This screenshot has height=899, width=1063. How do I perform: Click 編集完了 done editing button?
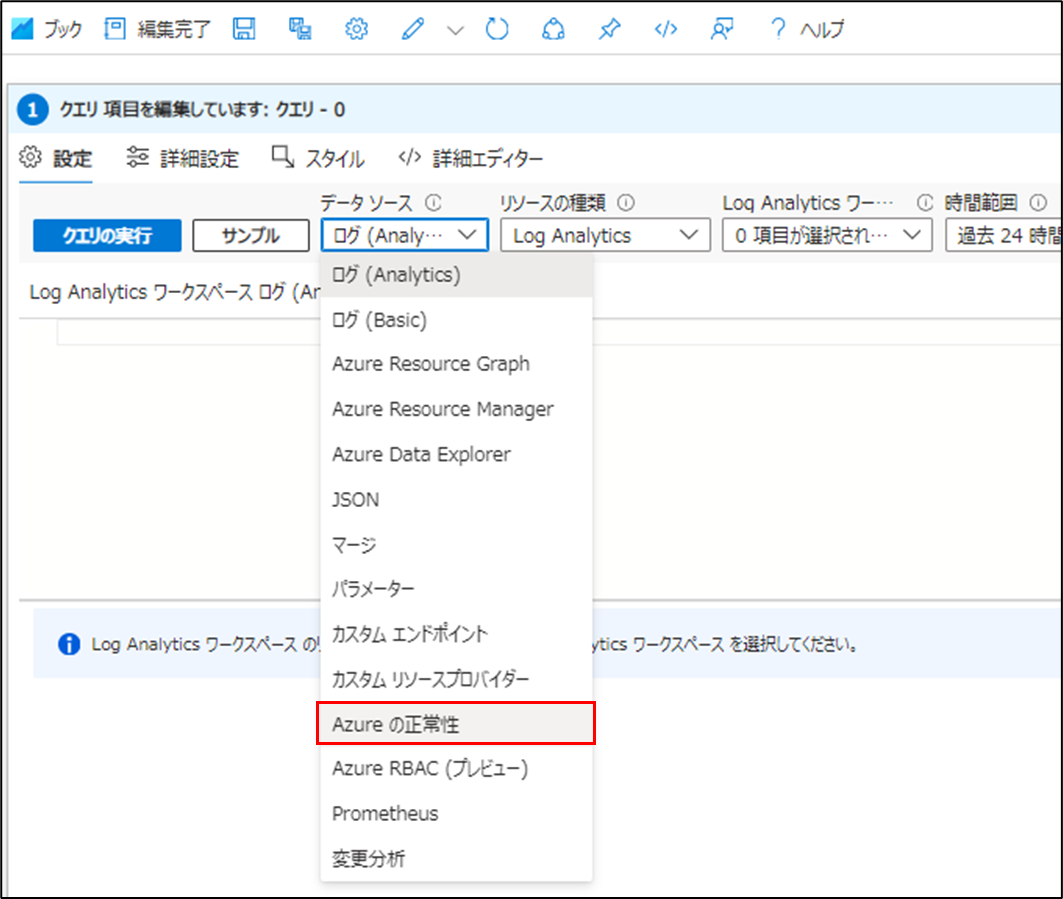point(157,29)
